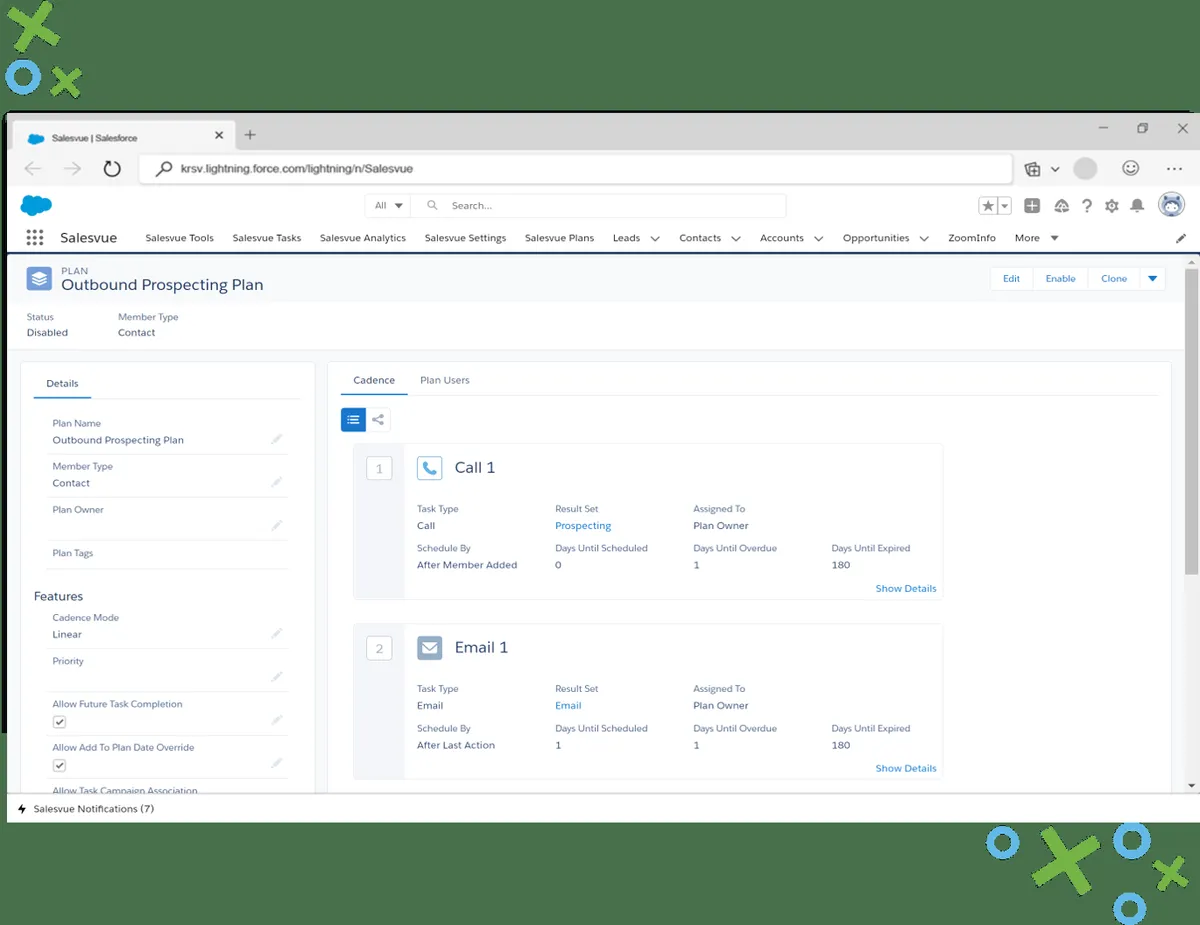Open the Prospecting result set link

coord(583,525)
